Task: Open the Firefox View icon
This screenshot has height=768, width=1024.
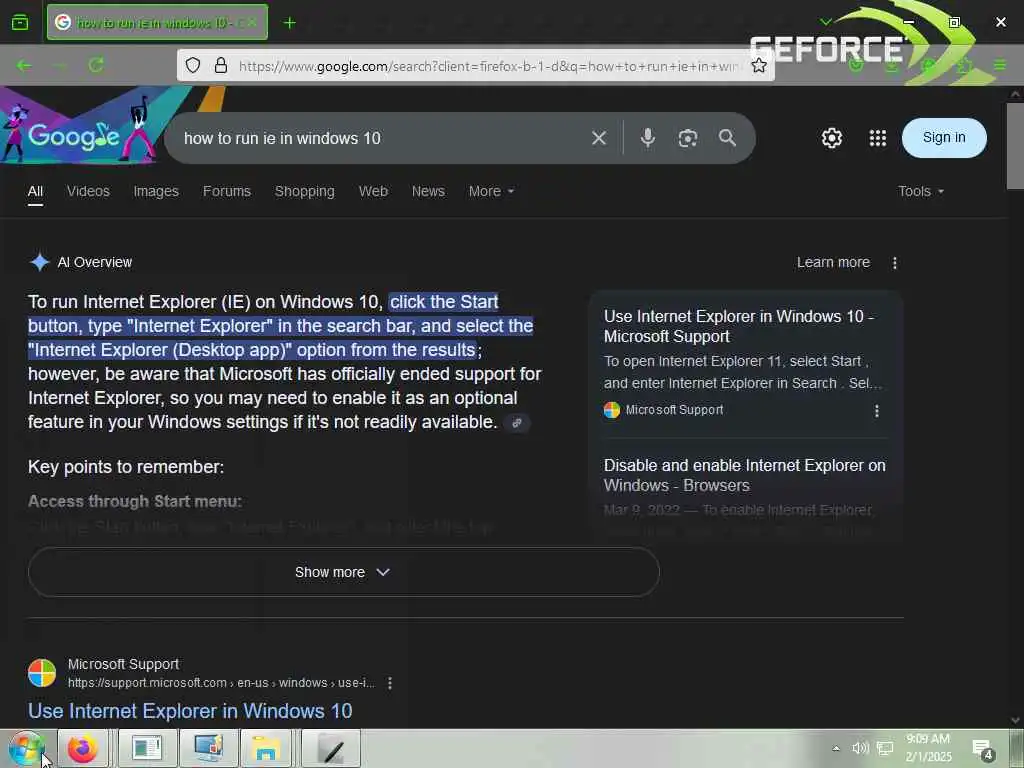Action: point(20,22)
